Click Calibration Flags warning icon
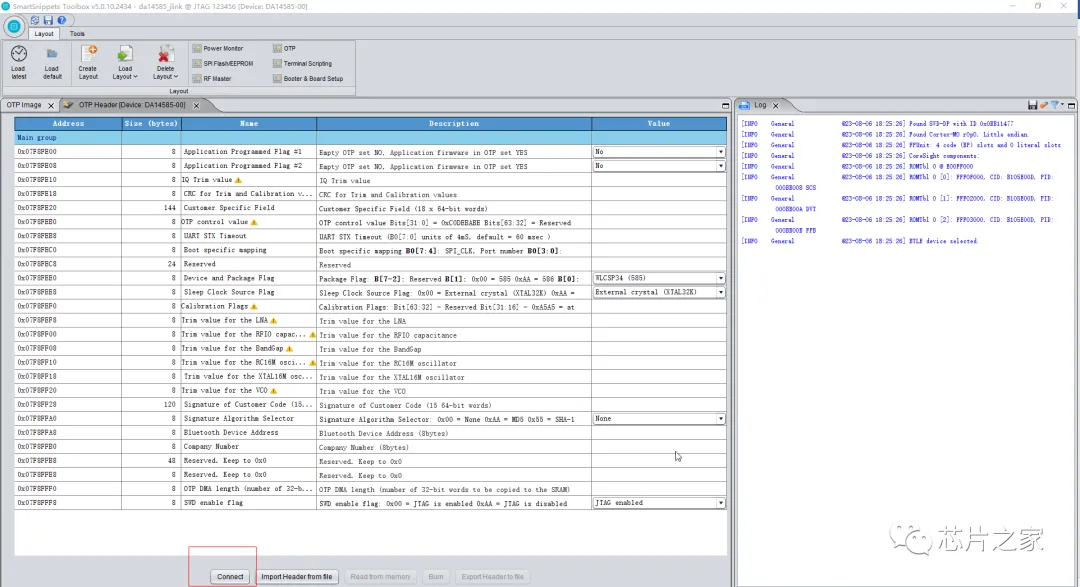This screenshot has width=1080, height=587. click(254, 307)
